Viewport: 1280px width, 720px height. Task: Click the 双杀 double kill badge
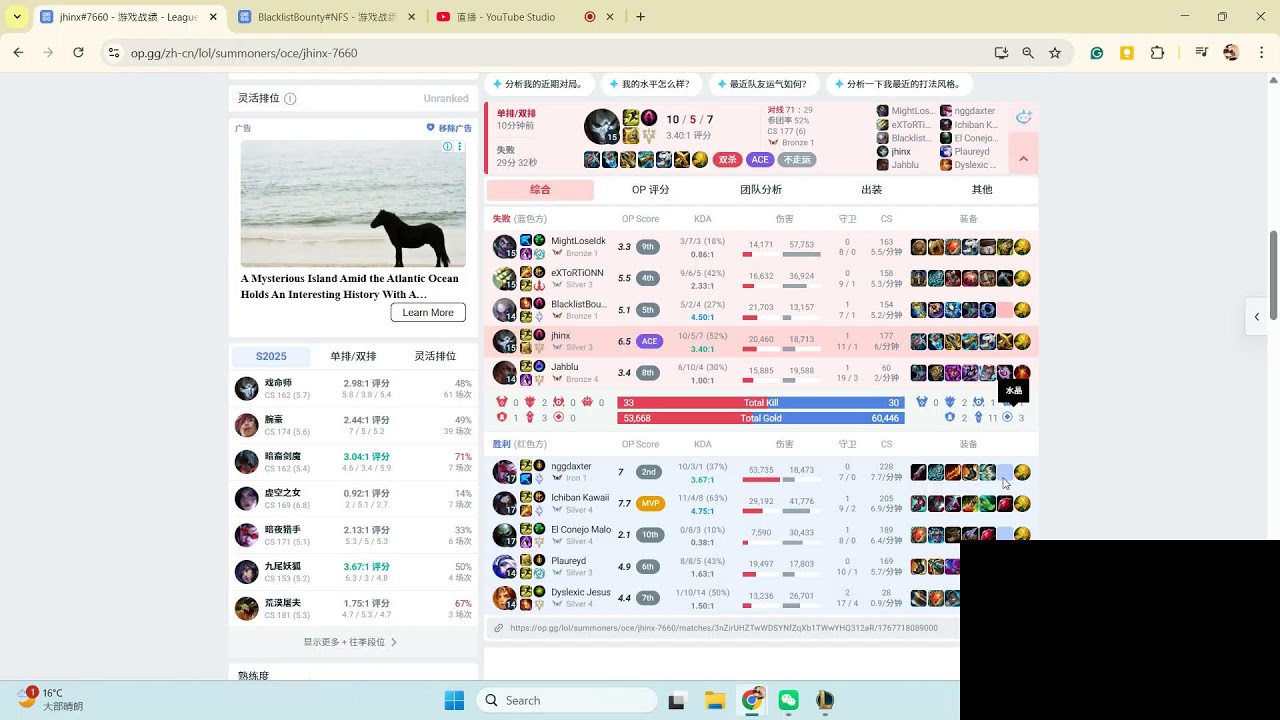tap(727, 160)
